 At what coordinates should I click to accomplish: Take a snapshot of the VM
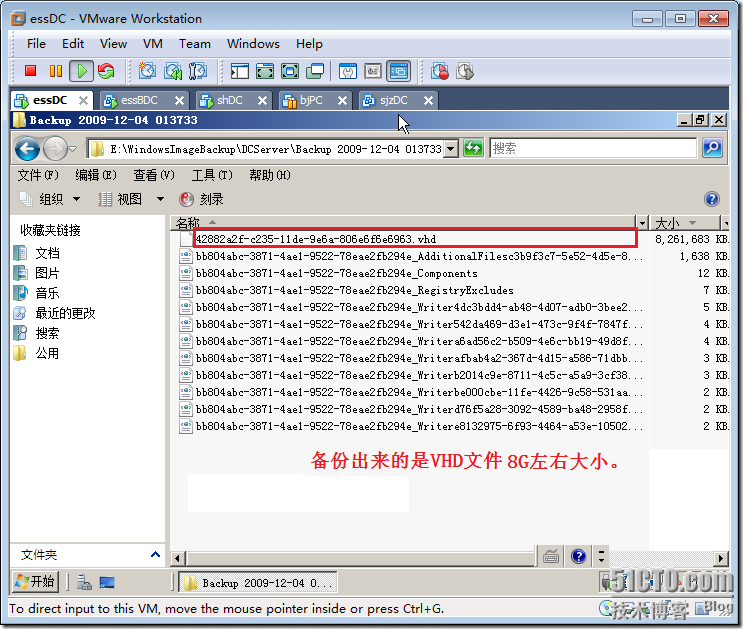(147, 71)
